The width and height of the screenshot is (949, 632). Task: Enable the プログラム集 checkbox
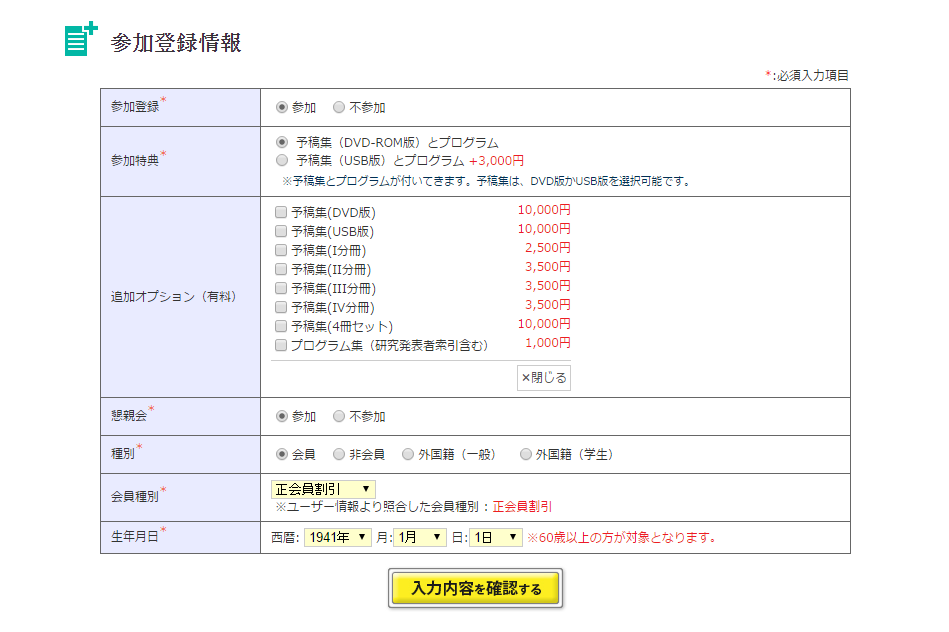tap(281, 345)
